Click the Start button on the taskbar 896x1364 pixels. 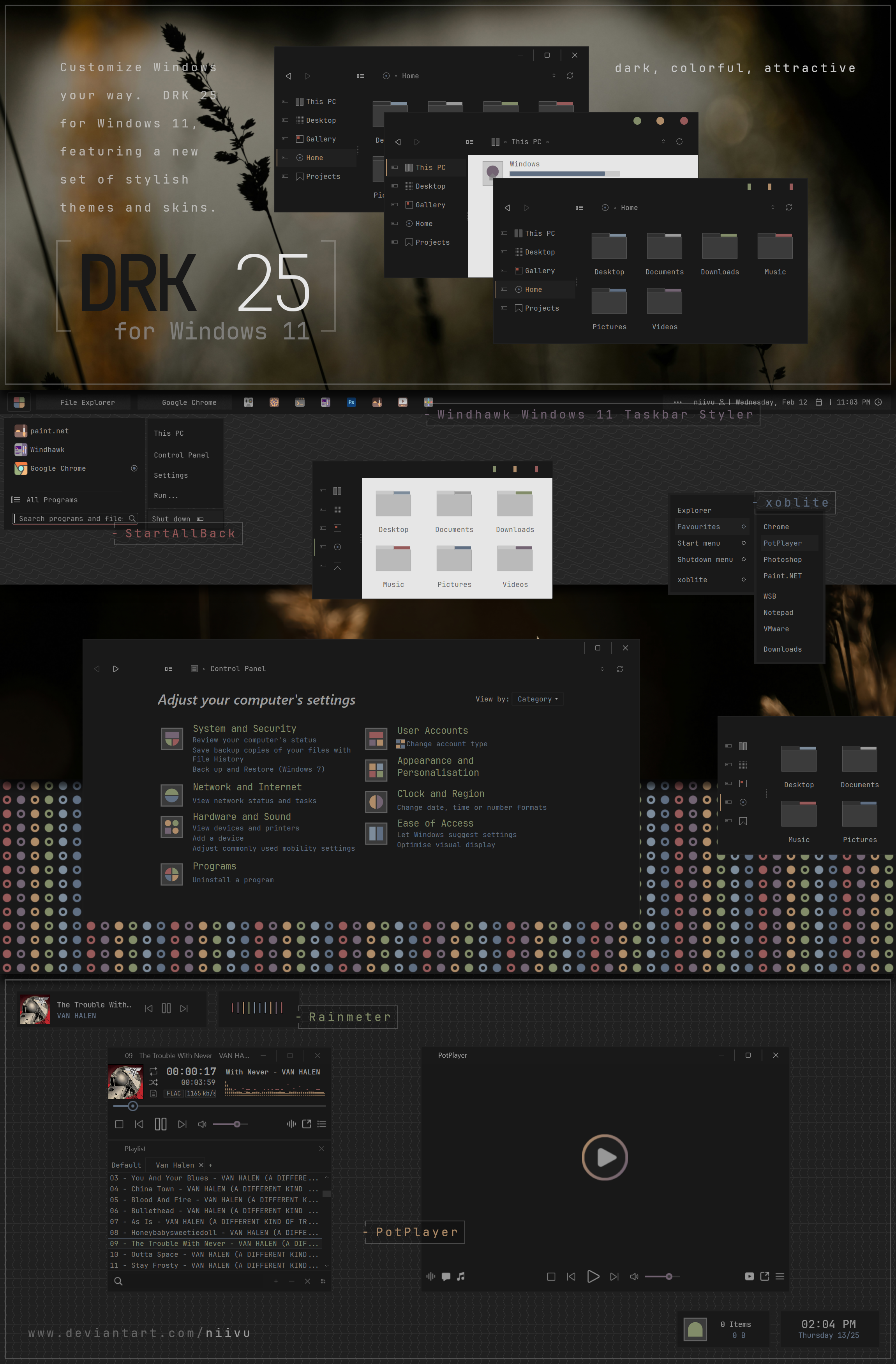(19, 402)
